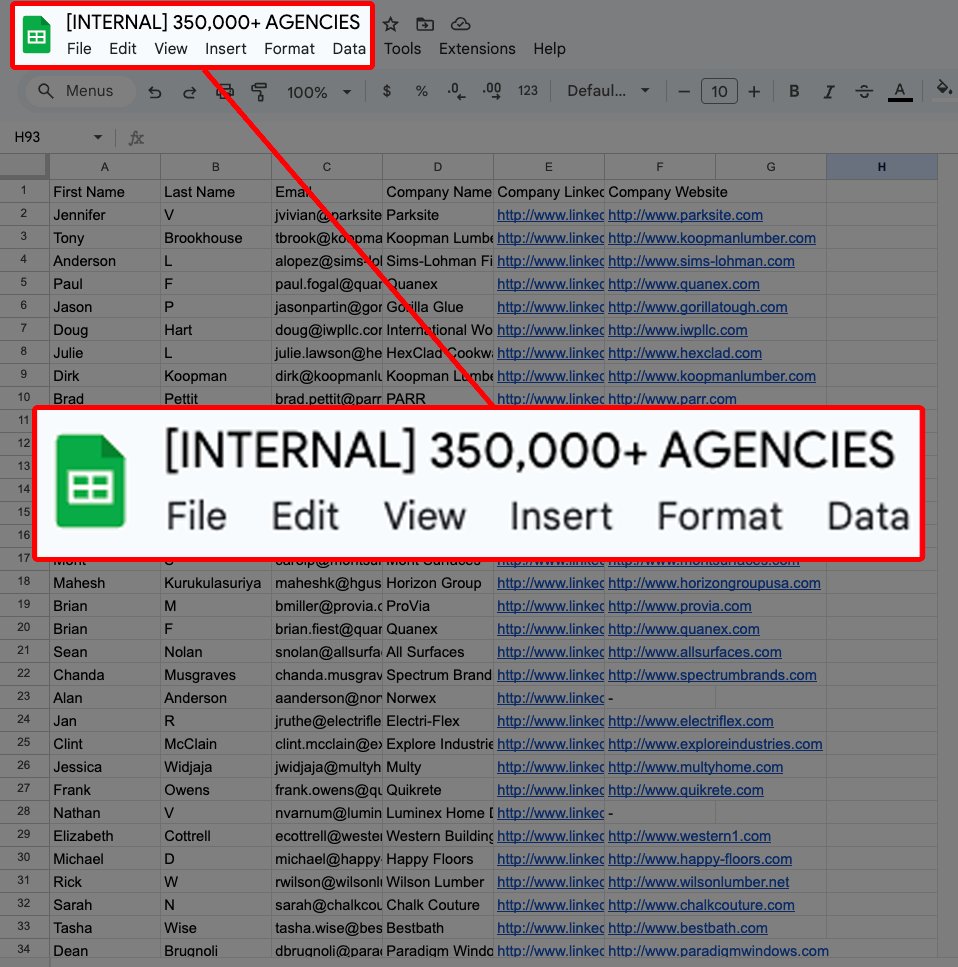Select the Gorilla Glue company cell
The image size is (958, 967).
438,307
